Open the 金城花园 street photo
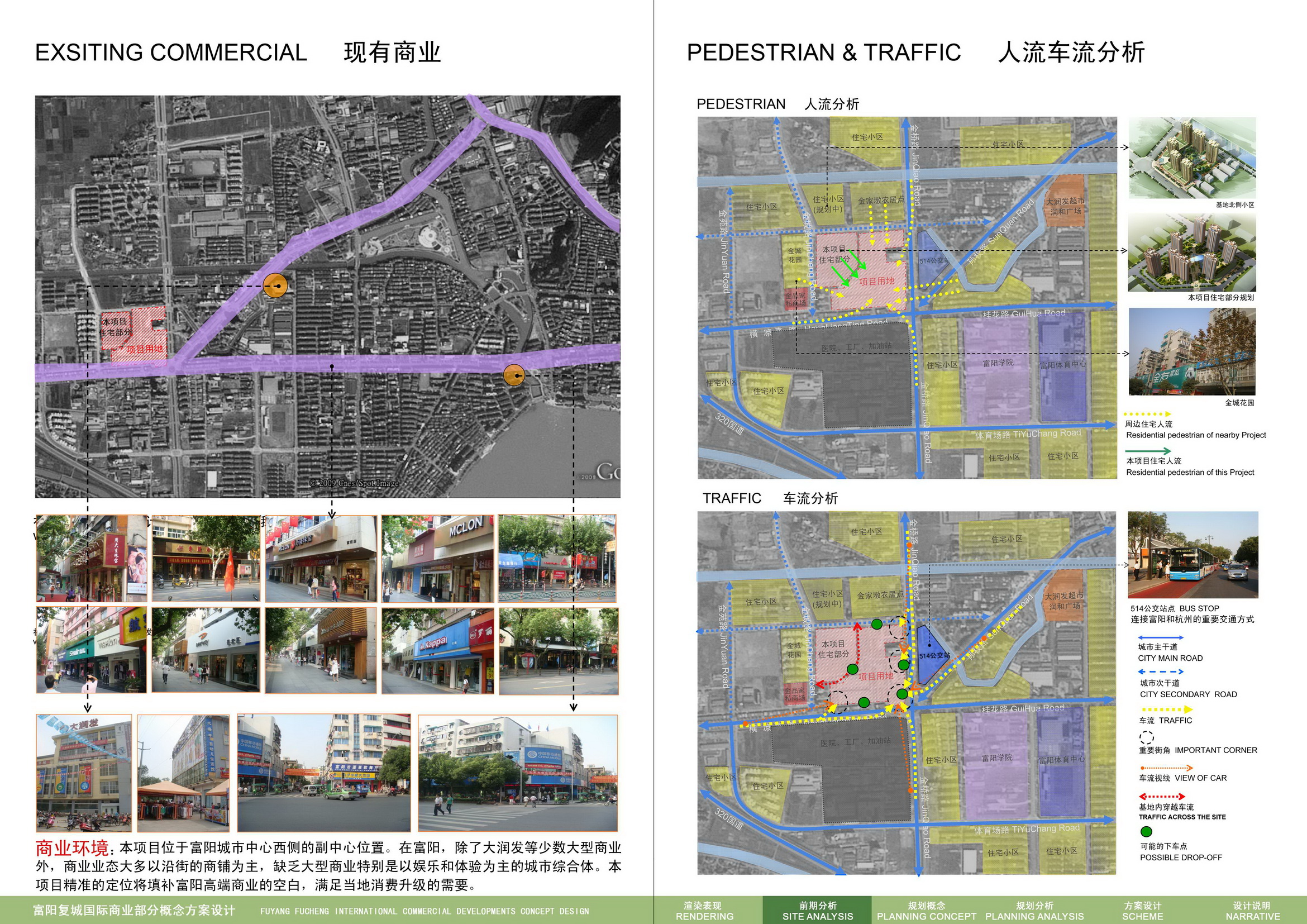 (x=1192, y=351)
